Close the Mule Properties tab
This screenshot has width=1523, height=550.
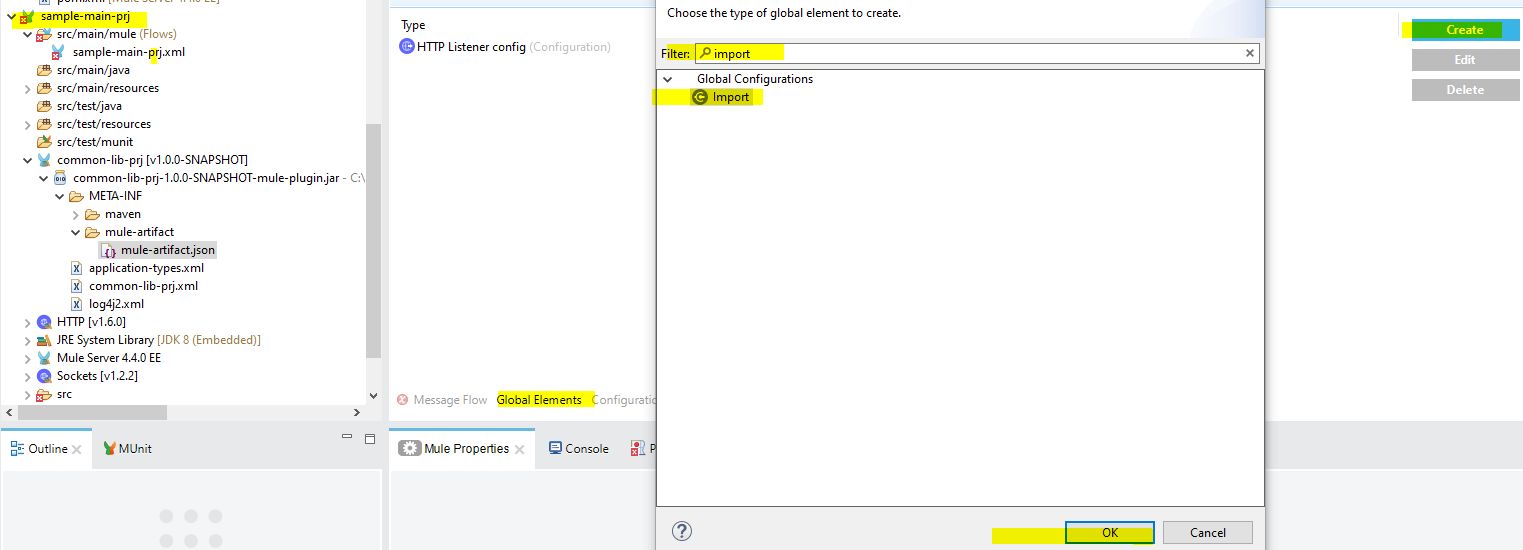[520, 449]
